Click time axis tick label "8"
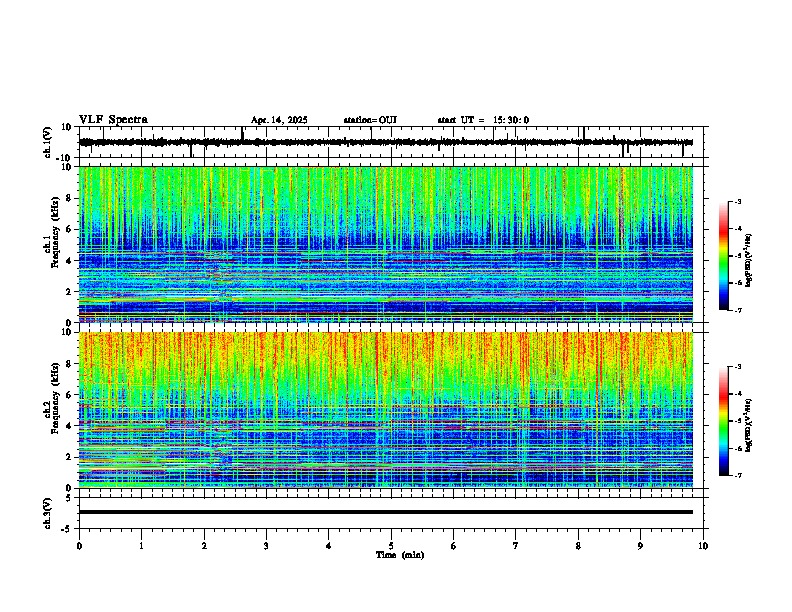792x612 pixels. (578, 546)
